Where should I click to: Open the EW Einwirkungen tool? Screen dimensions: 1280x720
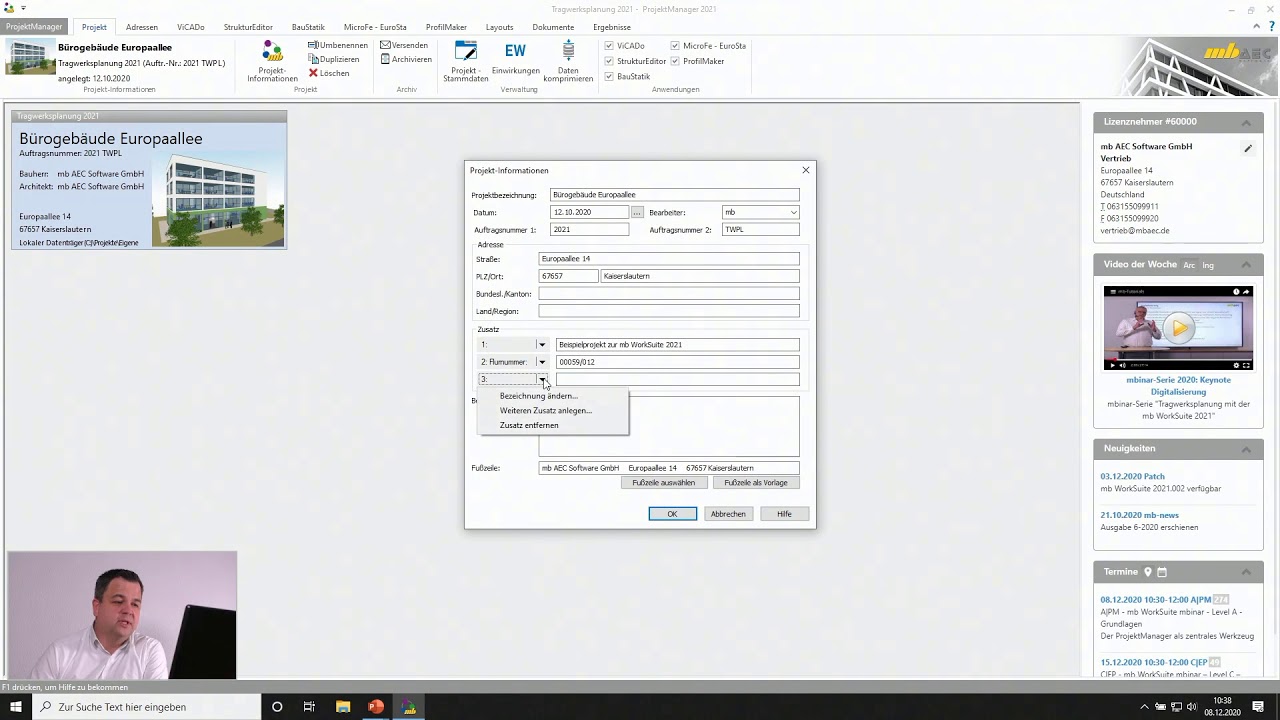pos(515,58)
